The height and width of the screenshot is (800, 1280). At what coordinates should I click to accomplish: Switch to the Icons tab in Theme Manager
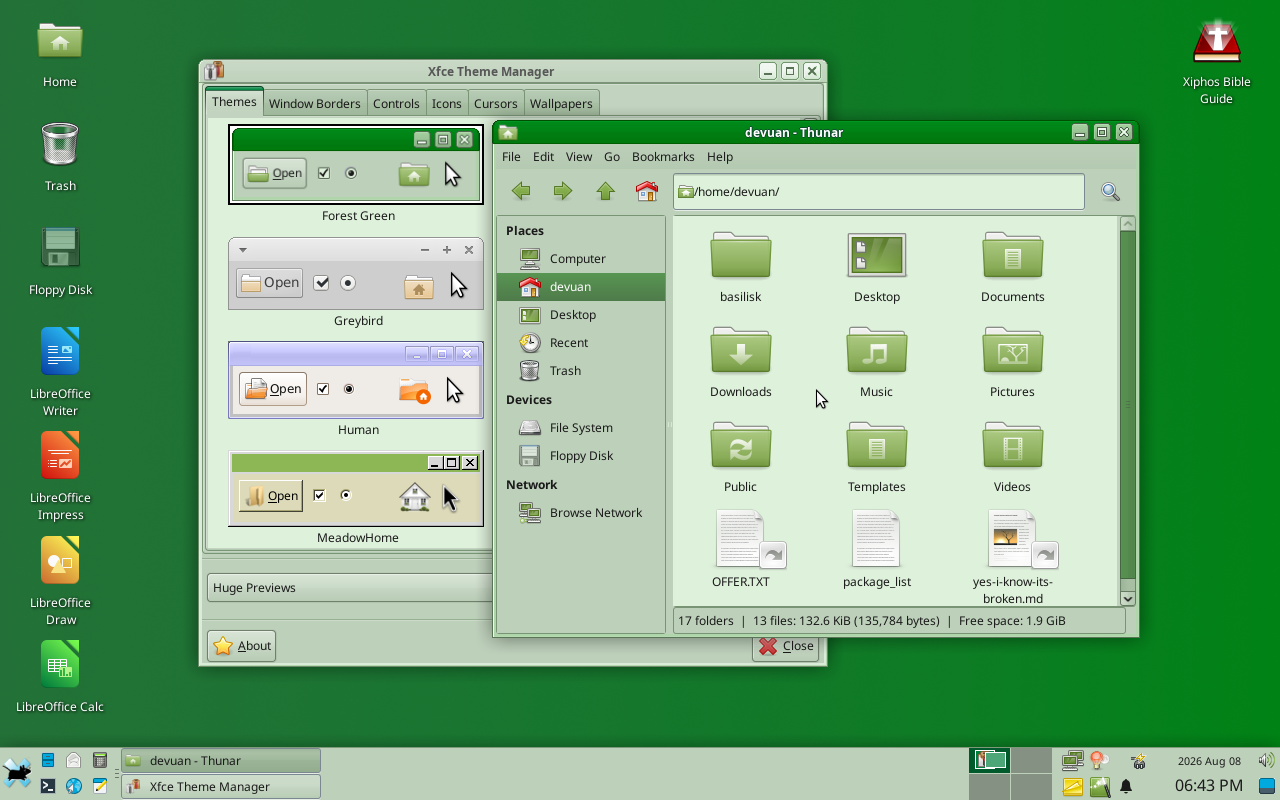point(447,103)
